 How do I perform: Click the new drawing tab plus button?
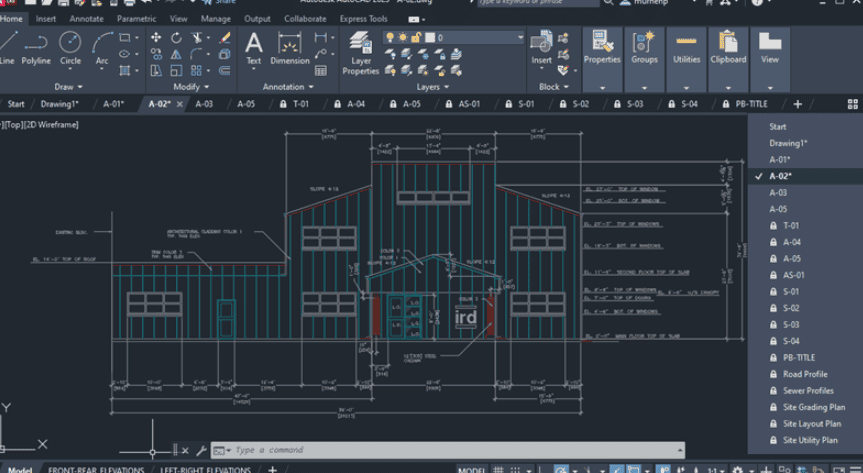(x=797, y=104)
